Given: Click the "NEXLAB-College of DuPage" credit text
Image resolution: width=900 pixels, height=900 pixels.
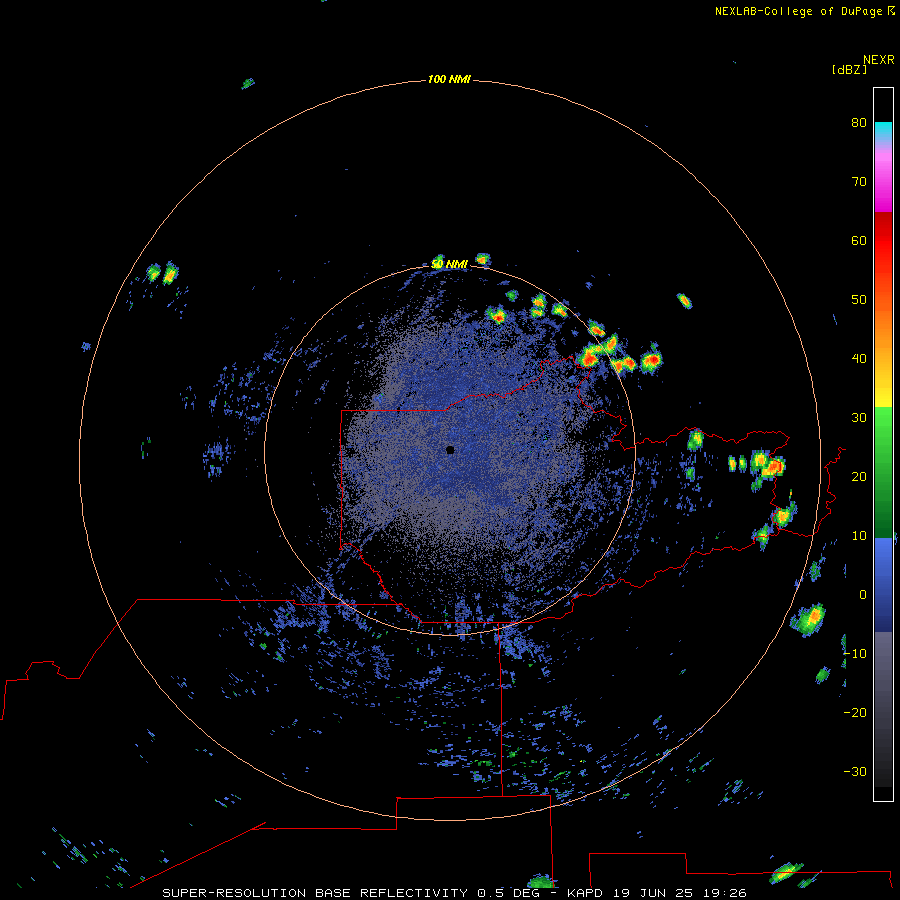Looking at the screenshot, I should 798,11.
